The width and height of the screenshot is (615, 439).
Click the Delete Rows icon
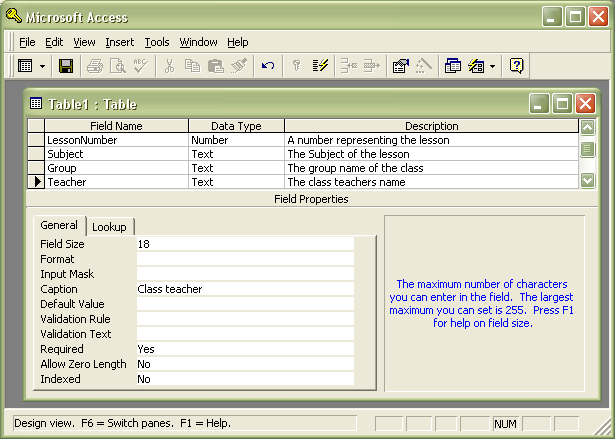tap(372, 66)
